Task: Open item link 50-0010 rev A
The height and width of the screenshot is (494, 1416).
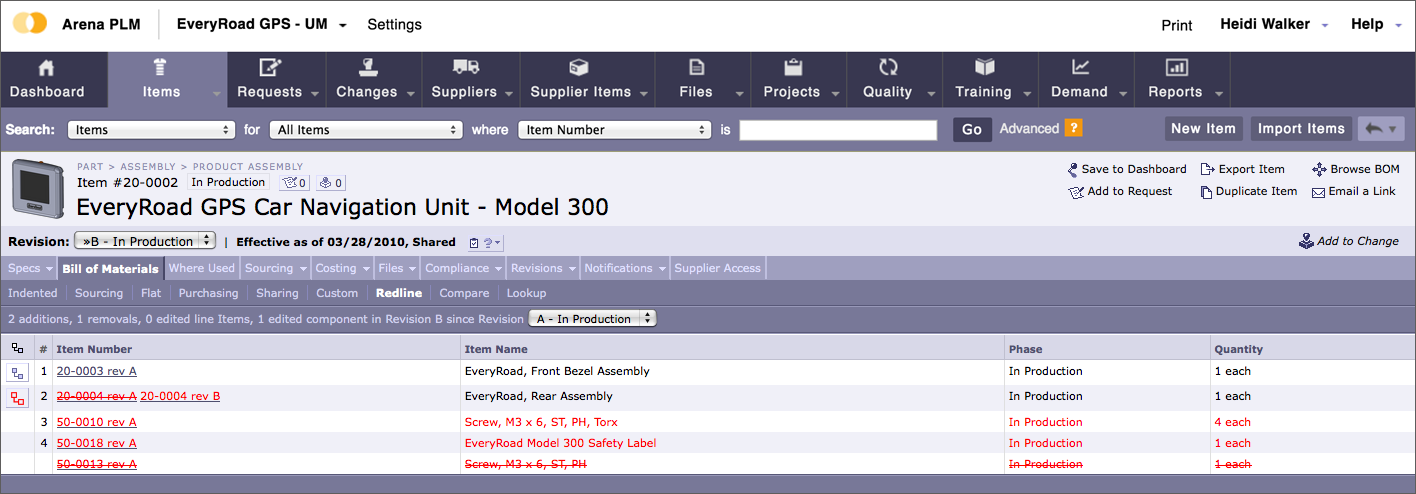Action: click(x=97, y=422)
